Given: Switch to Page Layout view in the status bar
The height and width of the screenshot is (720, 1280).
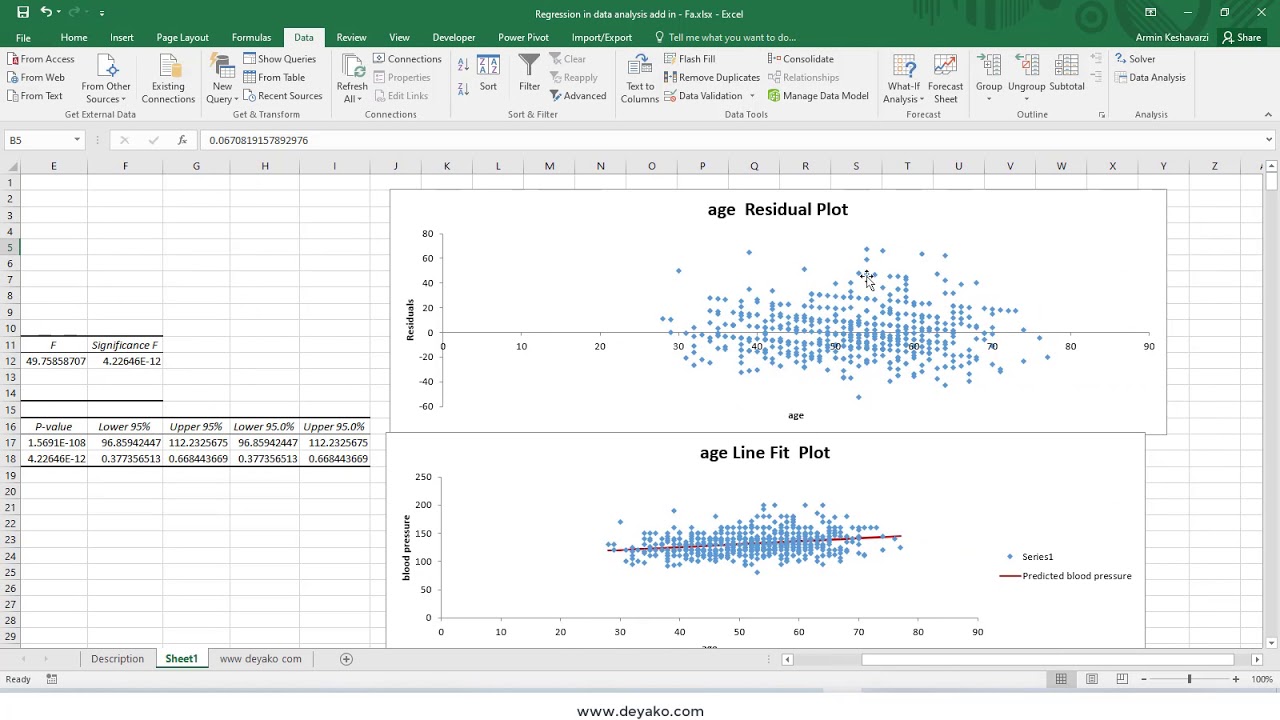Looking at the screenshot, I should [1092, 679].
